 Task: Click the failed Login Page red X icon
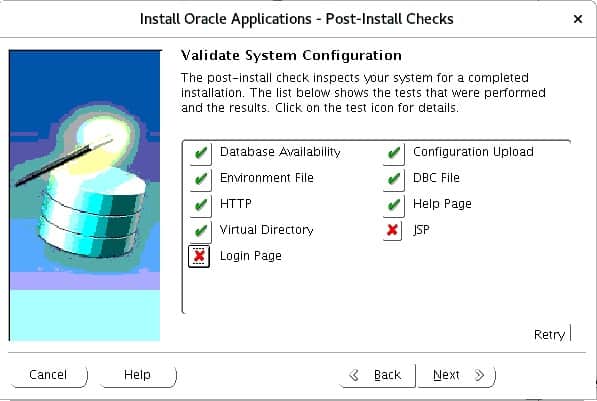pos(199,256)
